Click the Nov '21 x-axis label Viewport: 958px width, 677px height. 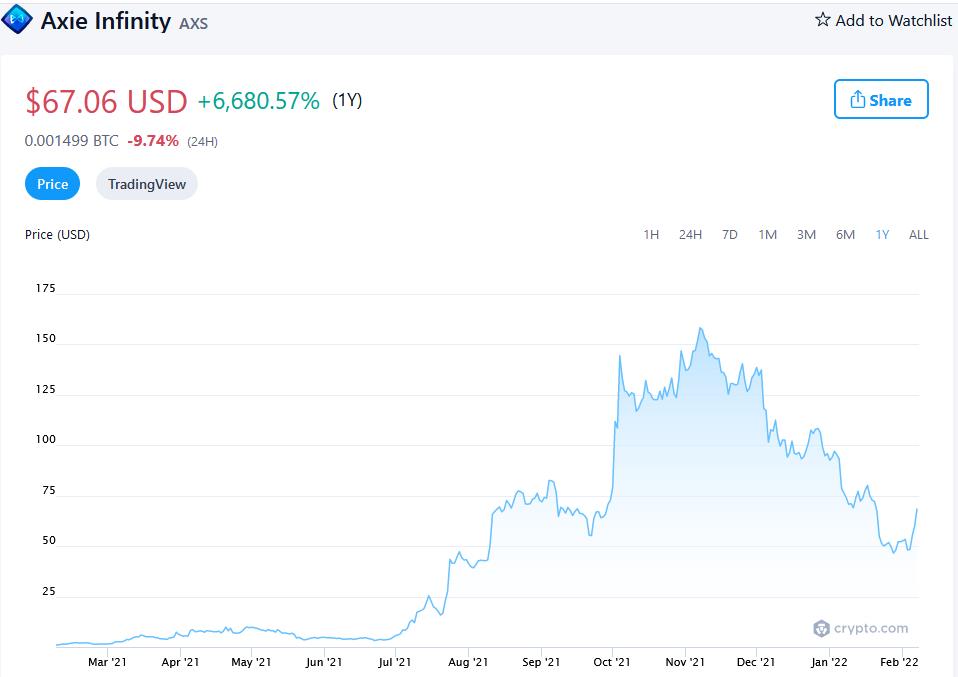(x=685, y=662)
